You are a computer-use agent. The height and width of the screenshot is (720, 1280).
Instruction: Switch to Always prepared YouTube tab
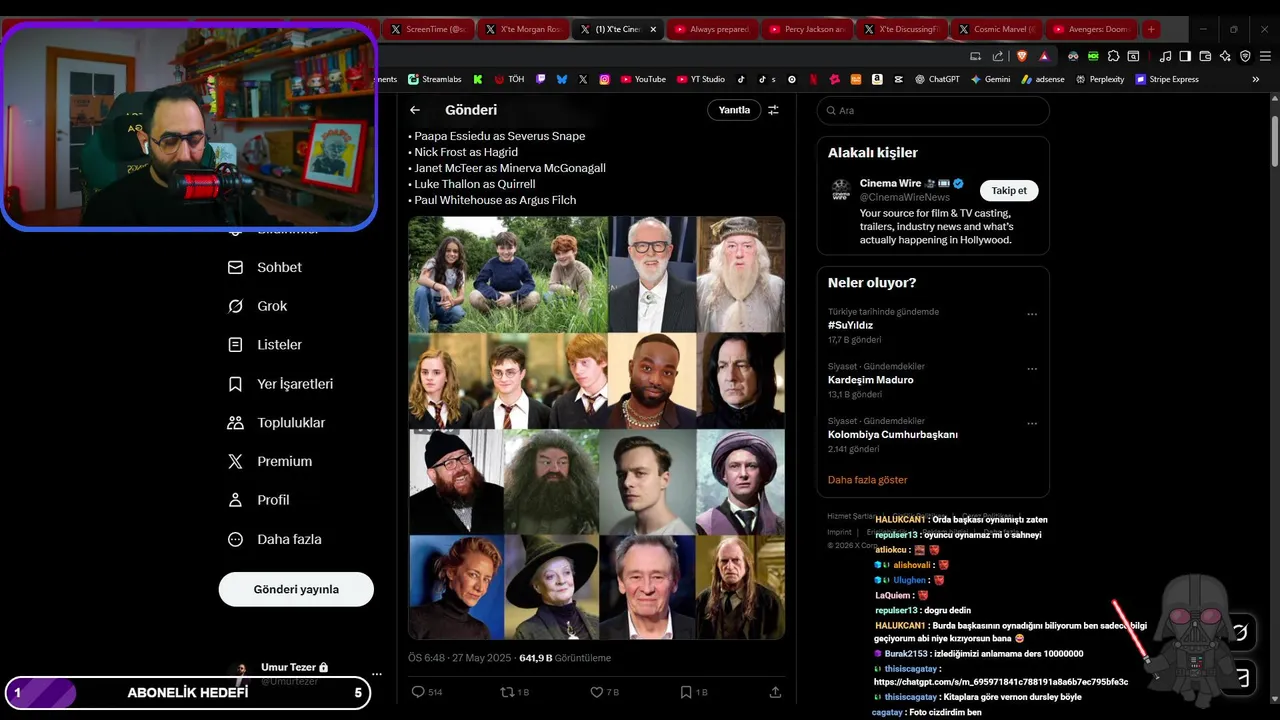[x=711, y=29]
